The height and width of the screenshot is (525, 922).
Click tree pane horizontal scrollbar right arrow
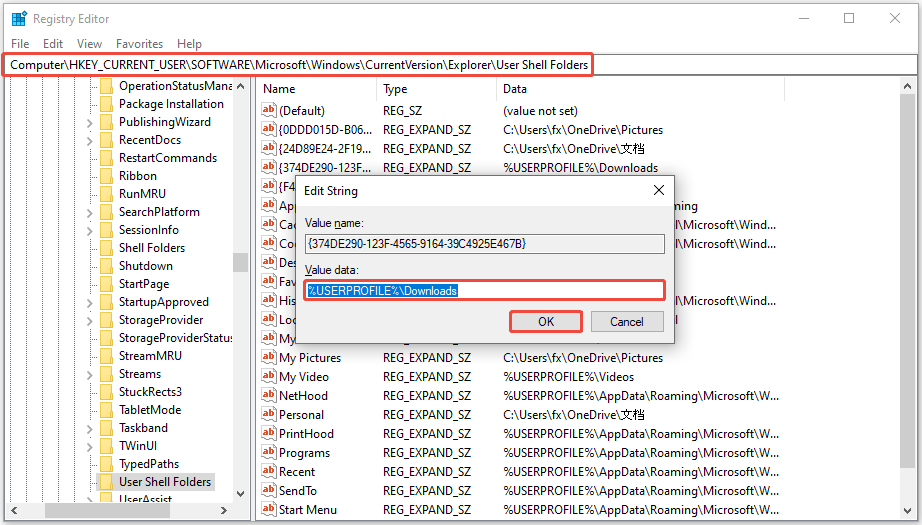pos(223,510)
